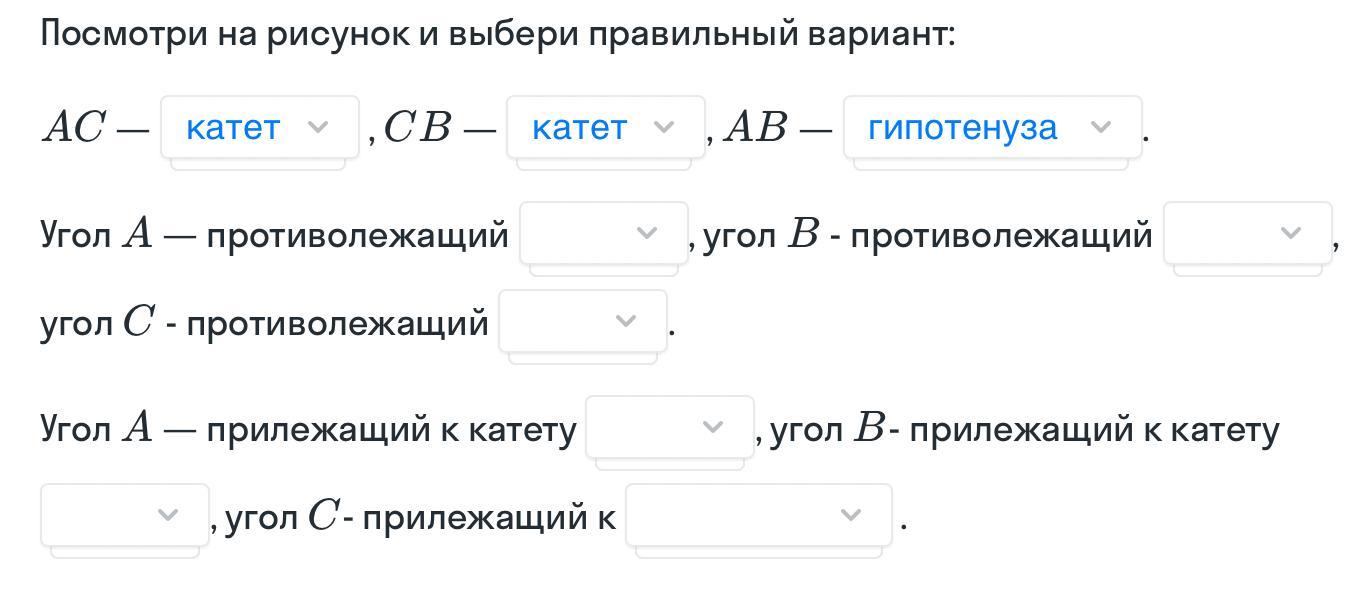Click chevron arrow in CB катет box

pos(664,127)
